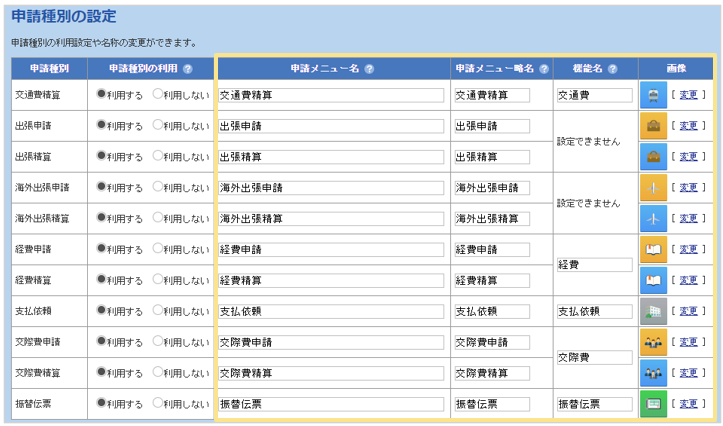
Task: Click the 経費 function name field
Action: pyautogui.click(x=594, y=265)
